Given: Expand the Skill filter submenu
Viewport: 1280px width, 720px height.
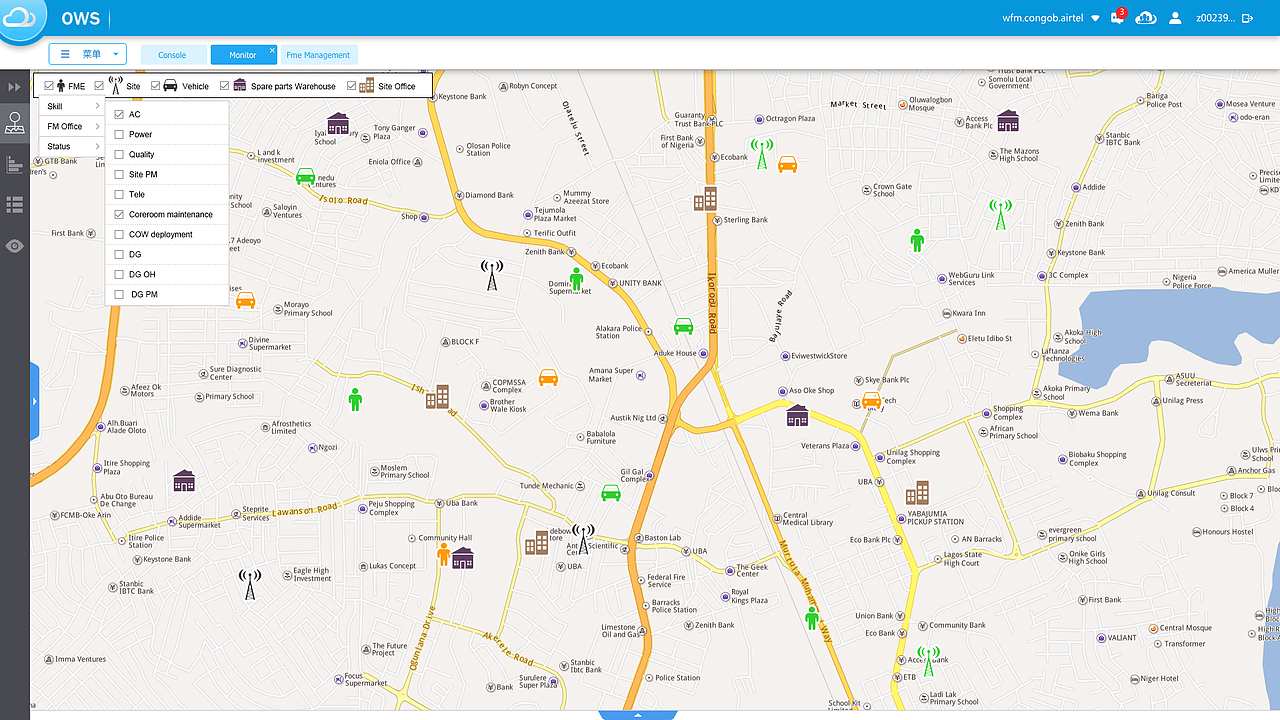Looking at the screenshot, I should tap(72, 106).
